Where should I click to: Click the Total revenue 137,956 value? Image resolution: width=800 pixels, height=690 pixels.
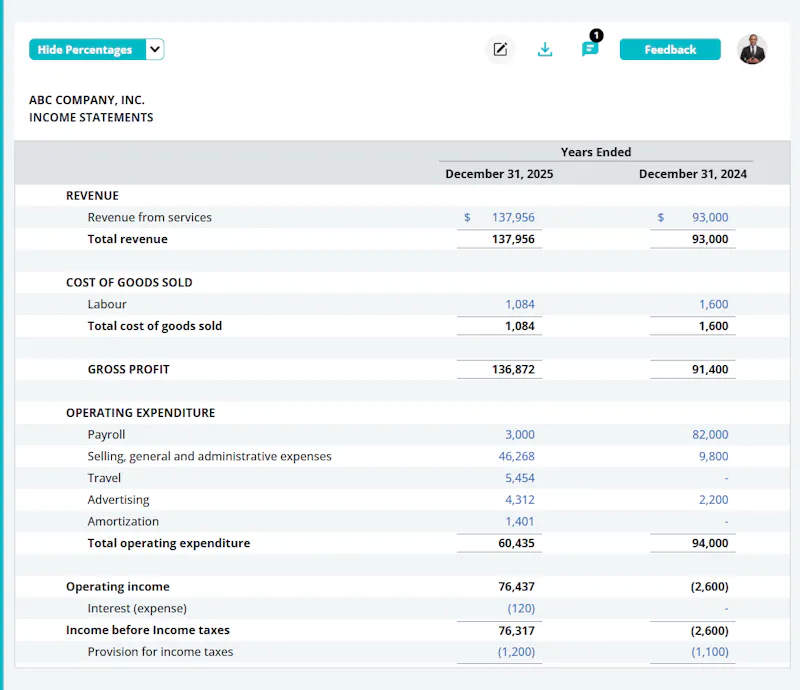pos(513,239)
